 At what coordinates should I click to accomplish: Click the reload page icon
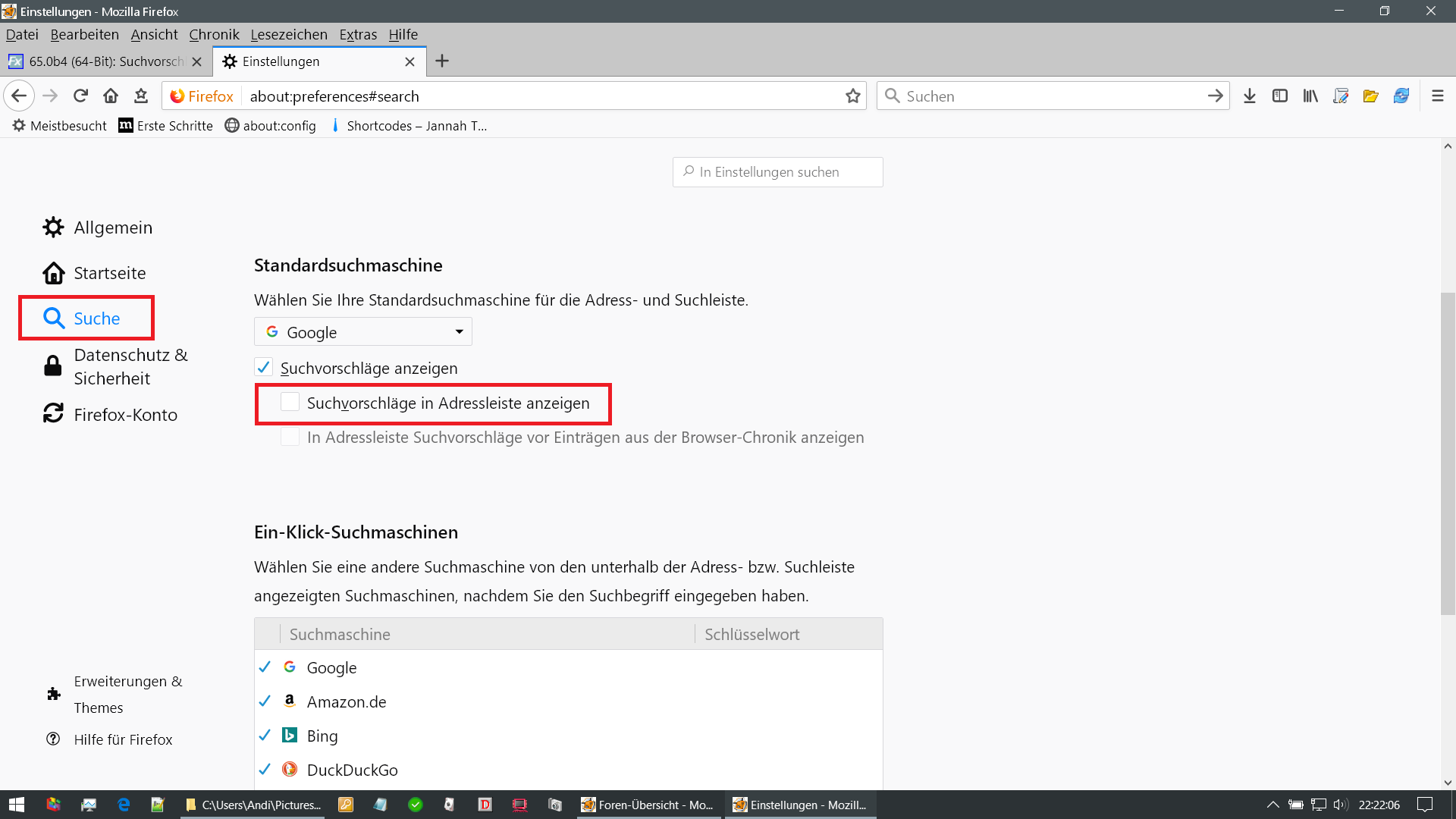(x=80, y=96)
